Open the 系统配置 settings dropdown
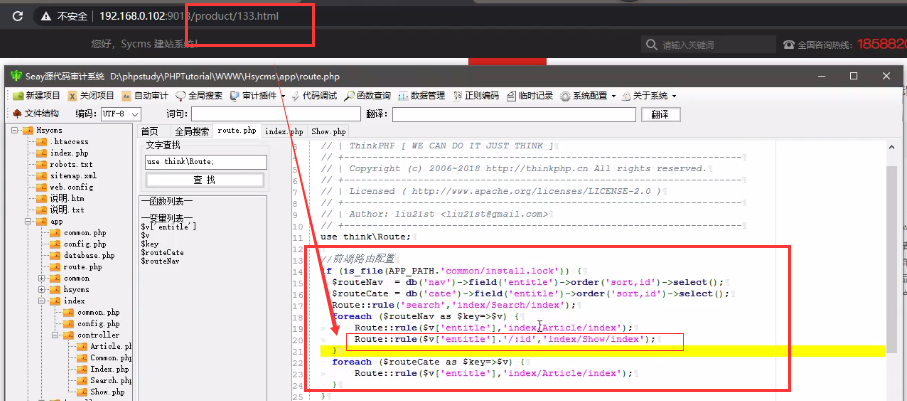Screen dimensions: 907x401 click(590, 96)
